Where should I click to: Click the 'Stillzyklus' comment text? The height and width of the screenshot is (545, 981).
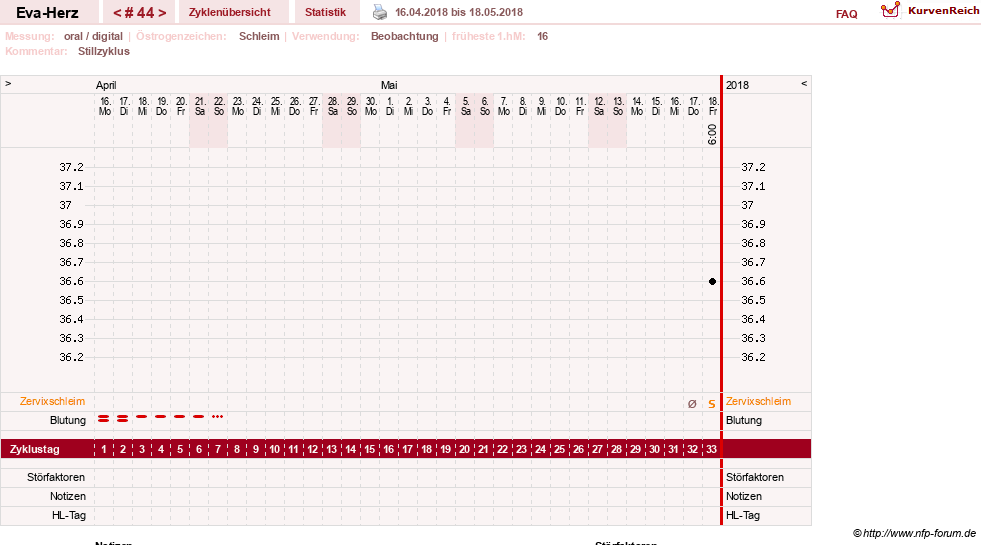pyautogui.click(x=104, y=51)
